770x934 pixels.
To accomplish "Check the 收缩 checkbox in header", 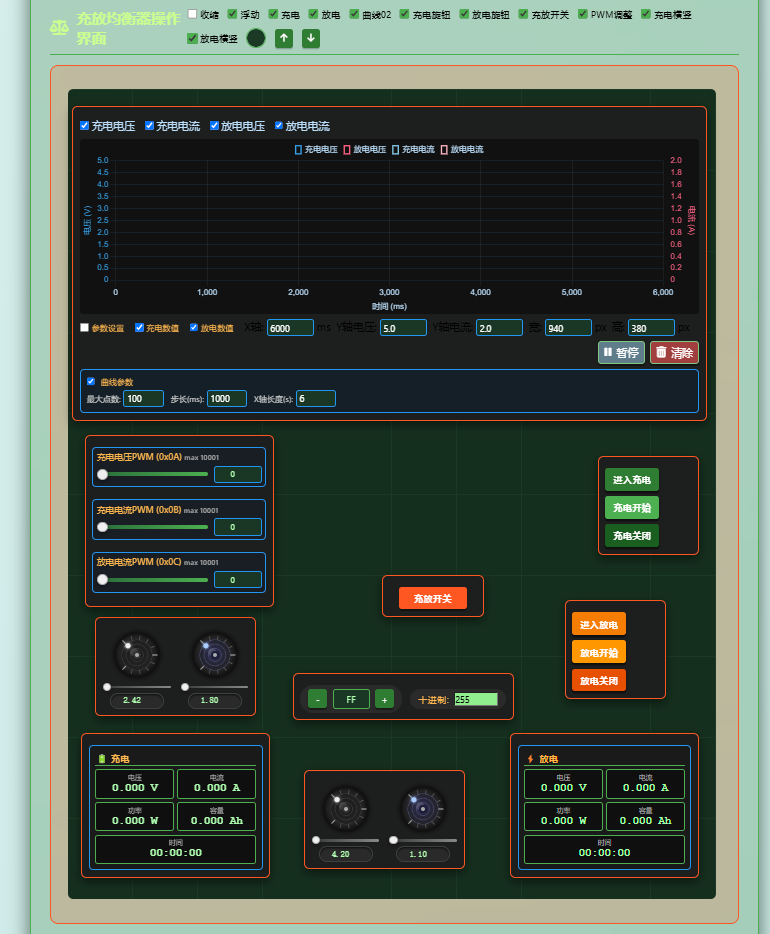I will pos(192,14).
